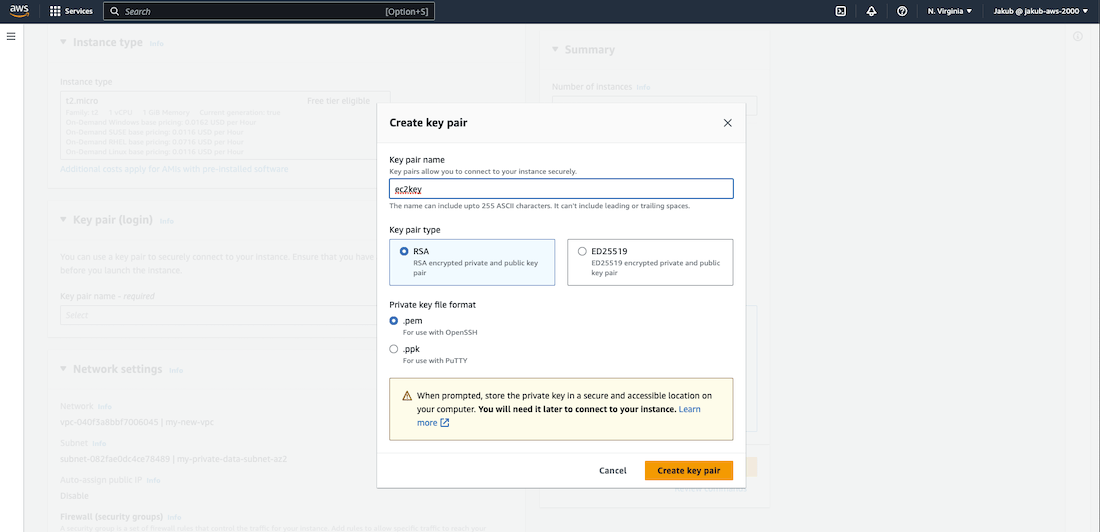Click the AWS logo home icon

tap(19, 11)
